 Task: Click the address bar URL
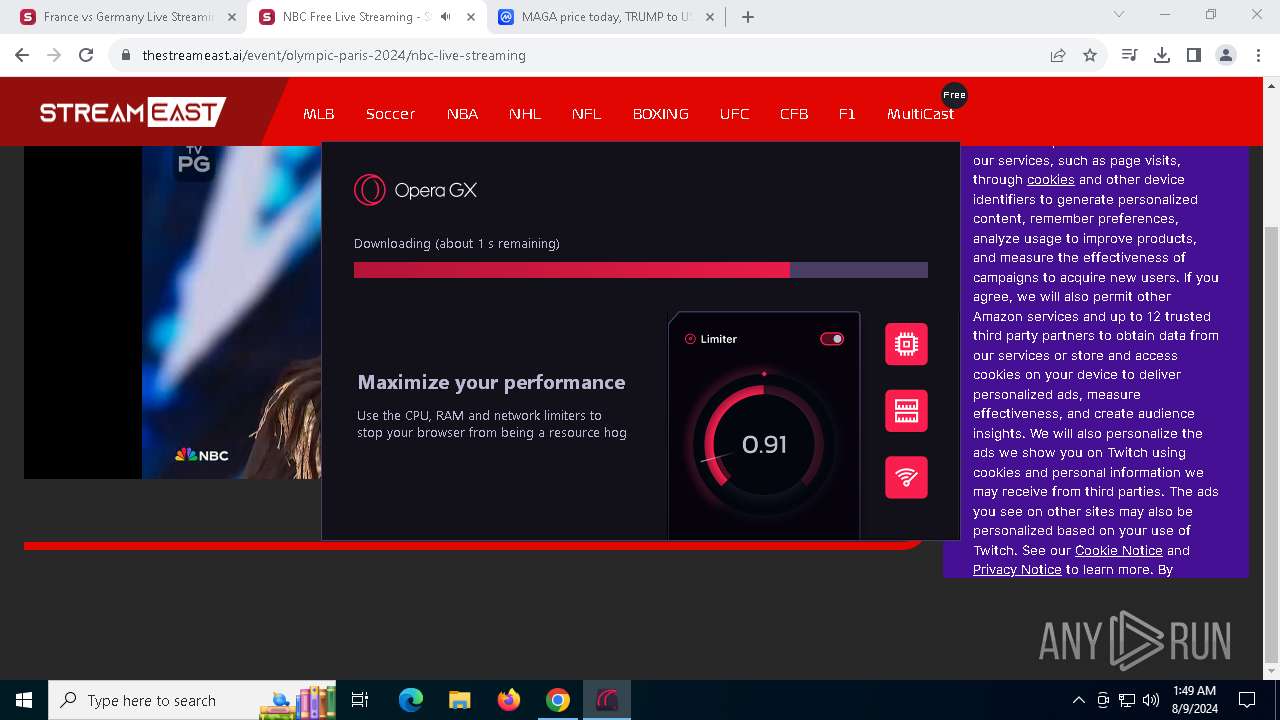click(334, 55)
